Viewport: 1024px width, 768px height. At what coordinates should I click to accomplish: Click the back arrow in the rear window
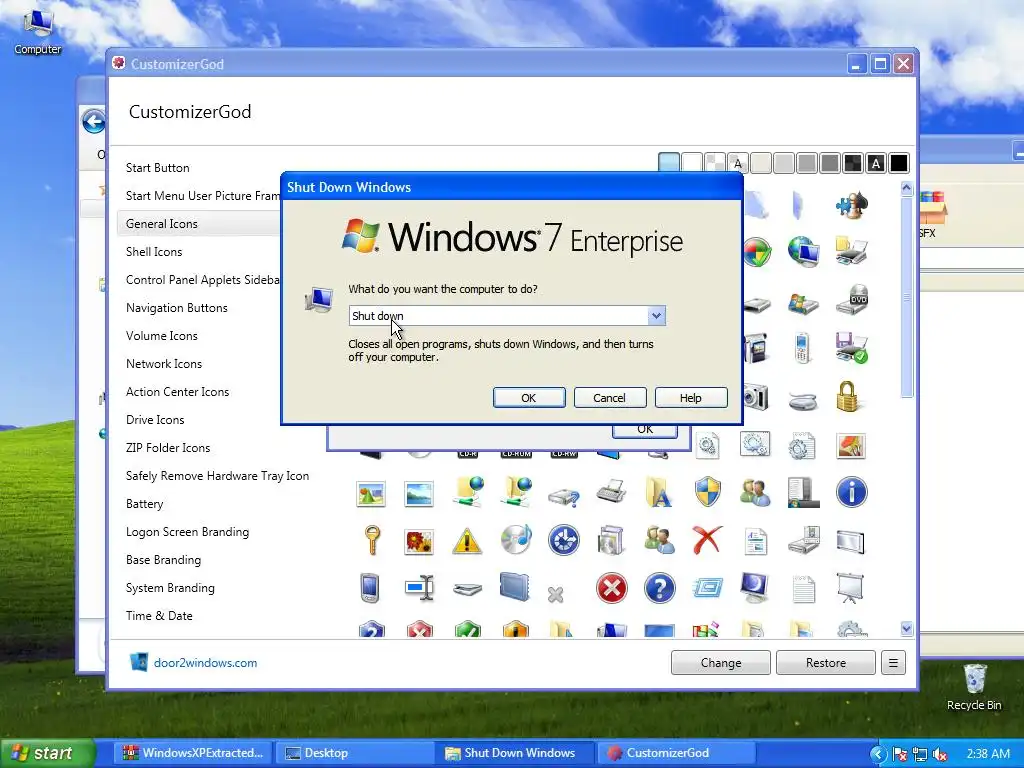93,121
